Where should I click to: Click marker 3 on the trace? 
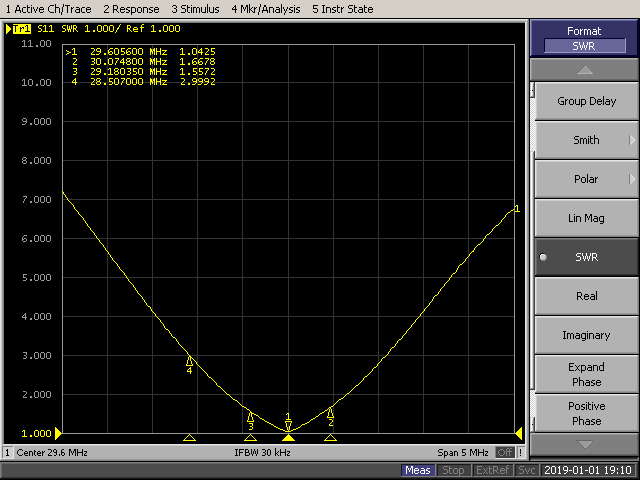click(x=251, y=421)
